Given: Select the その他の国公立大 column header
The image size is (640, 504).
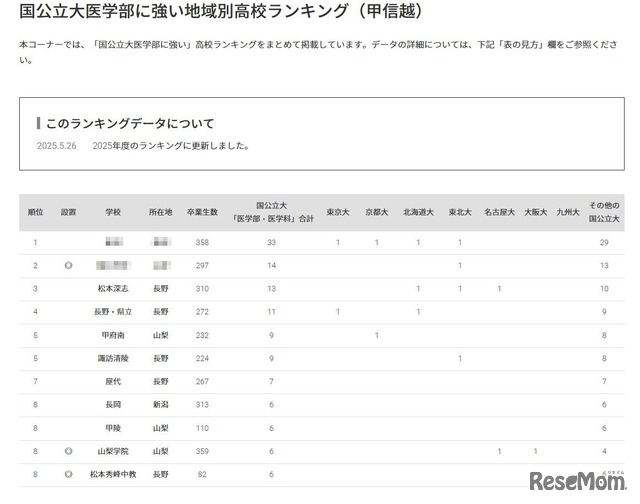Looking at the screenshot, I should [604, 212].
